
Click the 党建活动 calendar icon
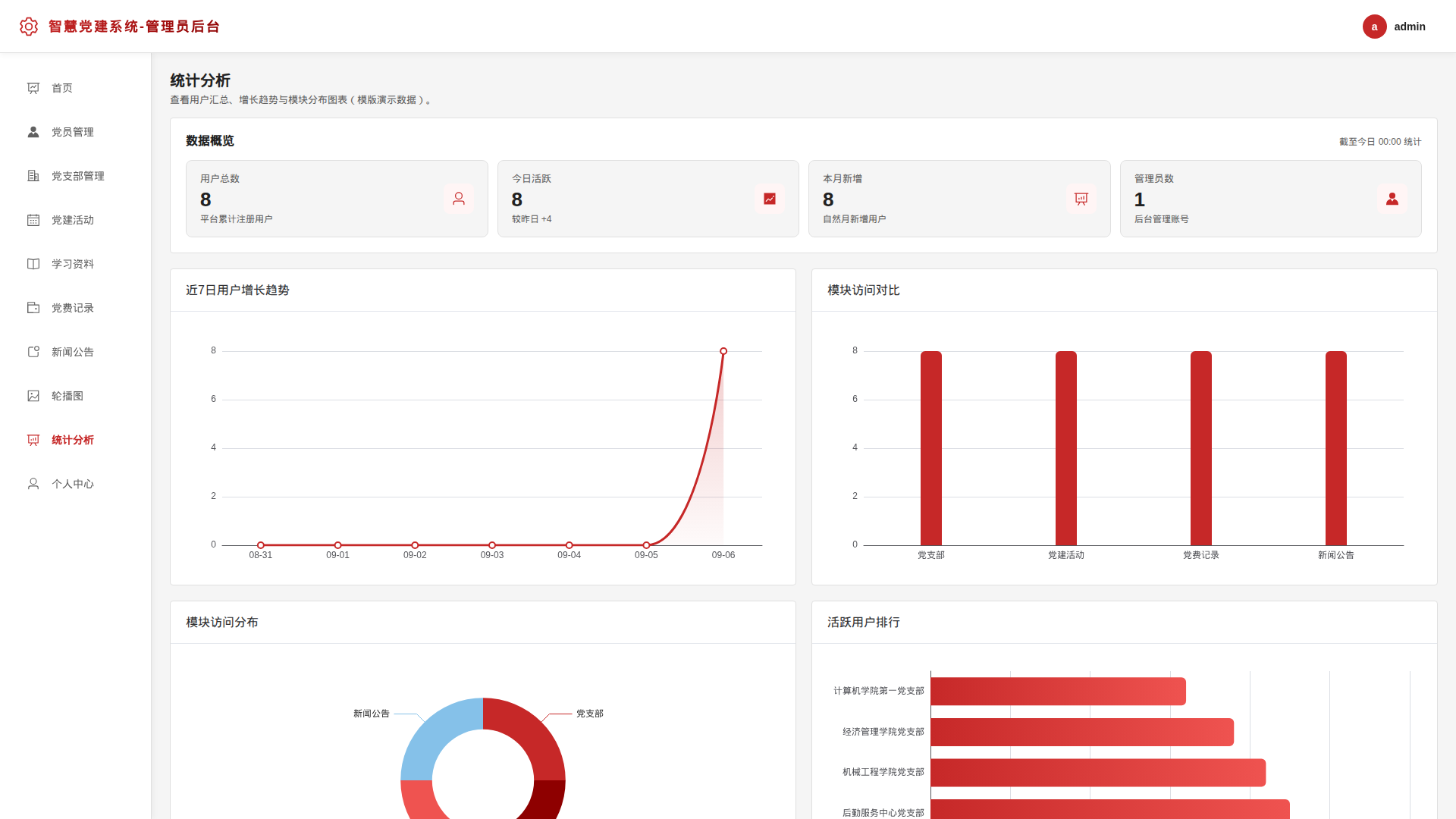(33, 220)
